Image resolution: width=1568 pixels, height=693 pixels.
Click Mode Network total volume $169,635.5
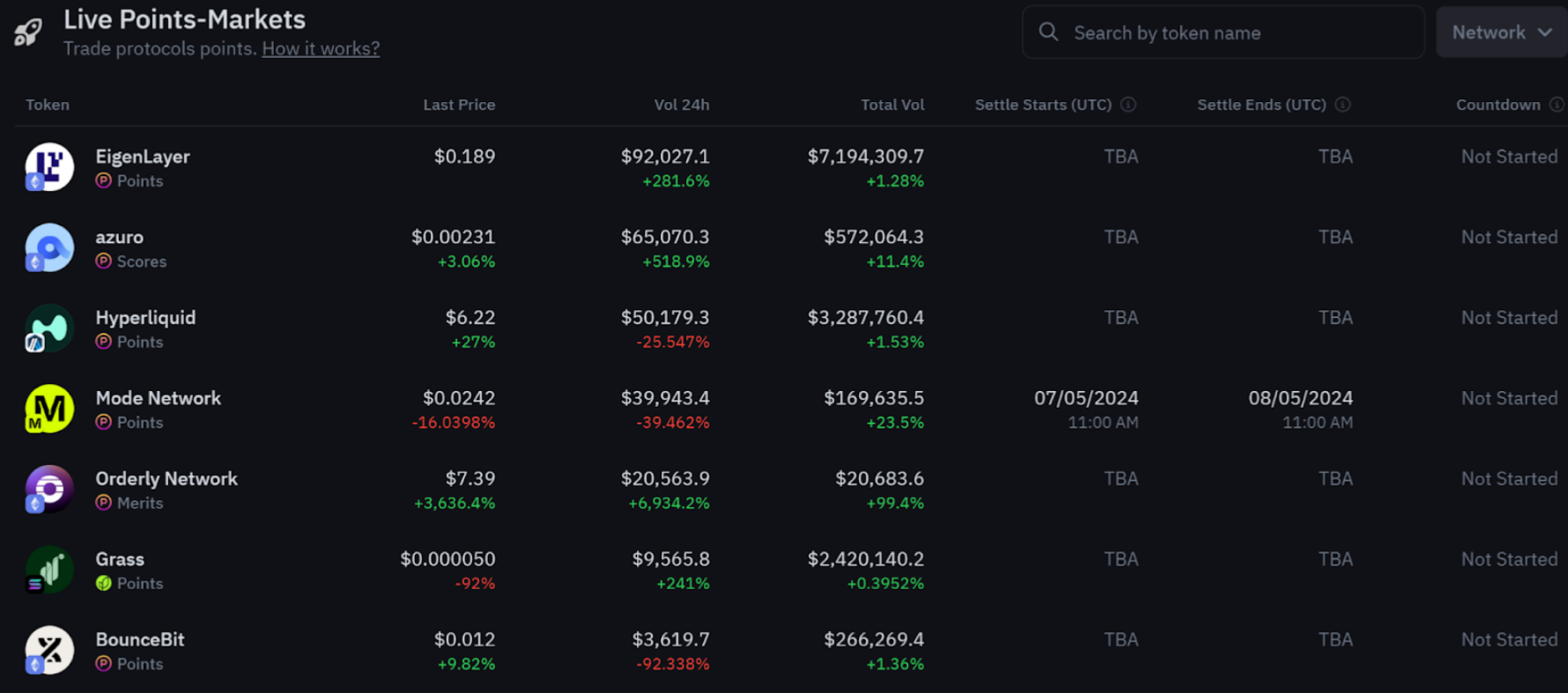874,398
